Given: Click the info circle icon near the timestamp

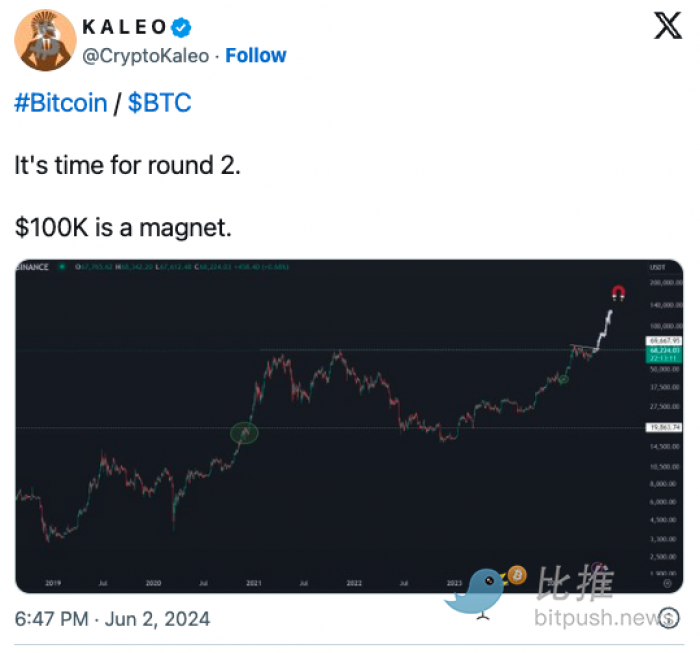Looking at the screenshot, I should point(669,618).
